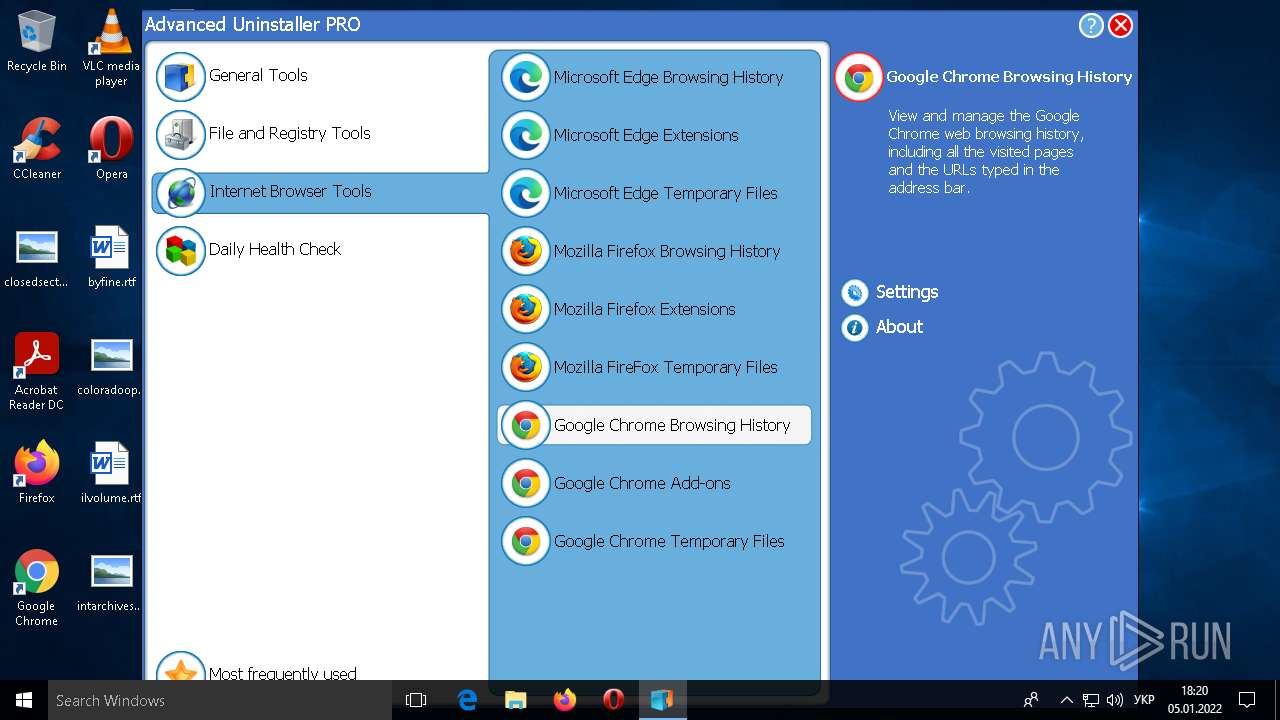
Task: Open VLC media player desktop icon
Action: click(x=111, y=49)
